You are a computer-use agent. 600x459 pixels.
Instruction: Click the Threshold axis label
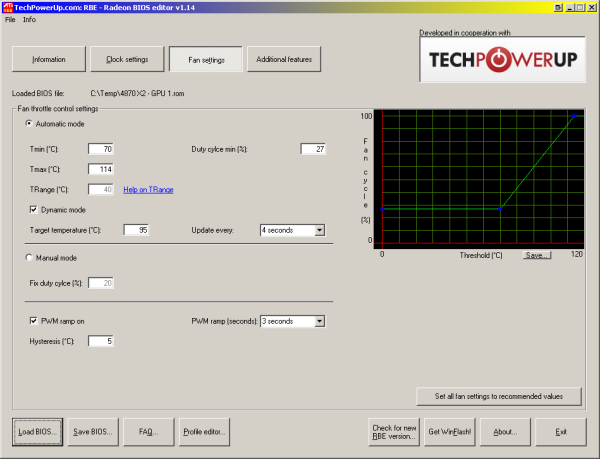pyautogui.click(x=481, y=255)
